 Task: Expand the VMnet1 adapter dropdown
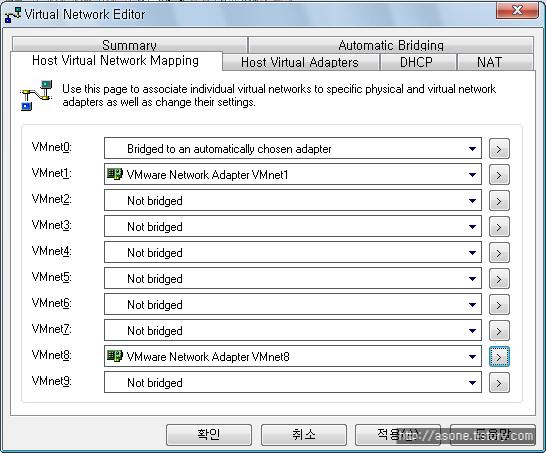292,175
